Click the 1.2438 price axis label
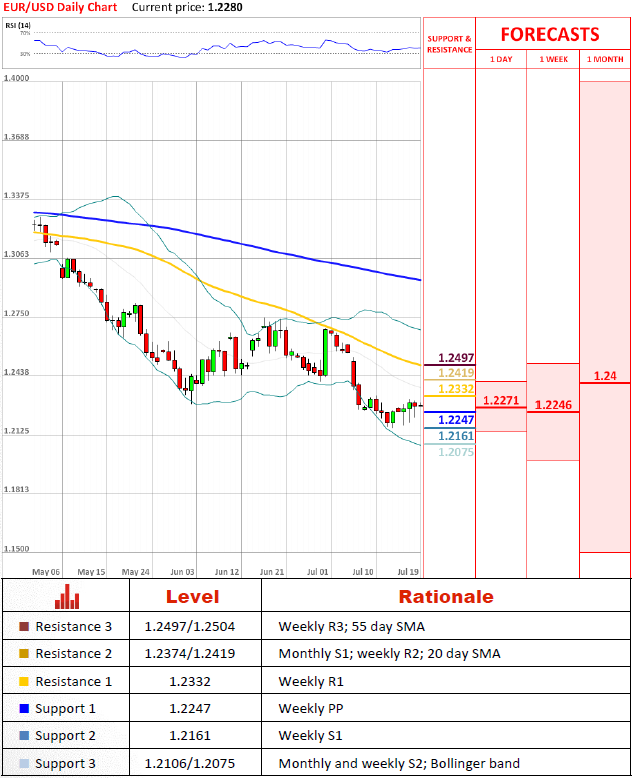The image size is (633, 778). pyautogui.click(x=16, y=372)
